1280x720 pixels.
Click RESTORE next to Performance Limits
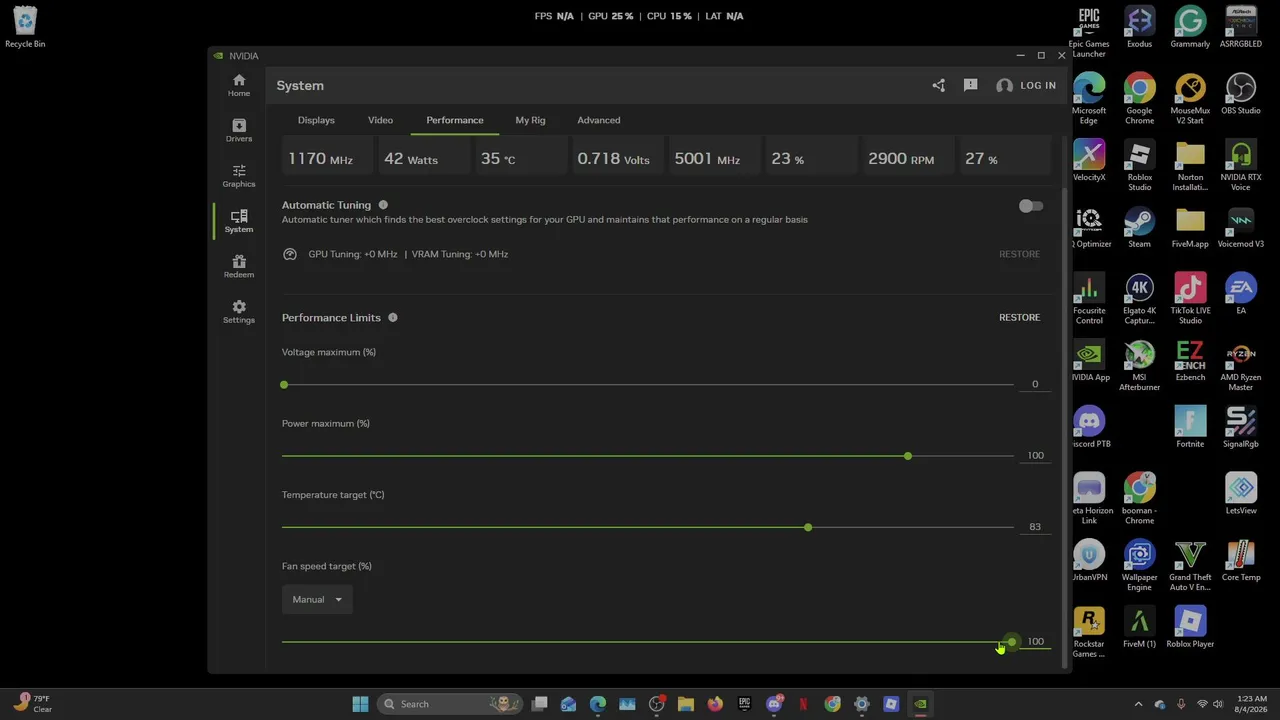tap(1019, 317)
